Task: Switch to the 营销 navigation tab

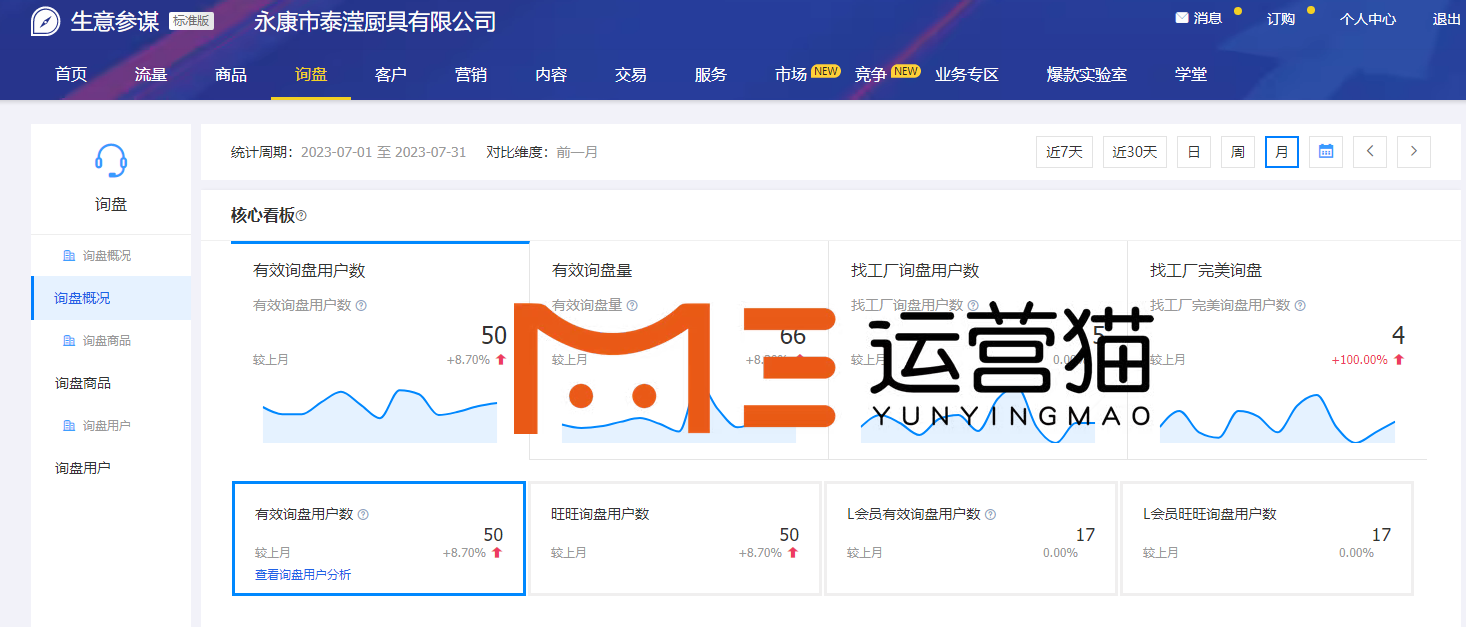Action: pyautogui.click(x=471, y=75)
